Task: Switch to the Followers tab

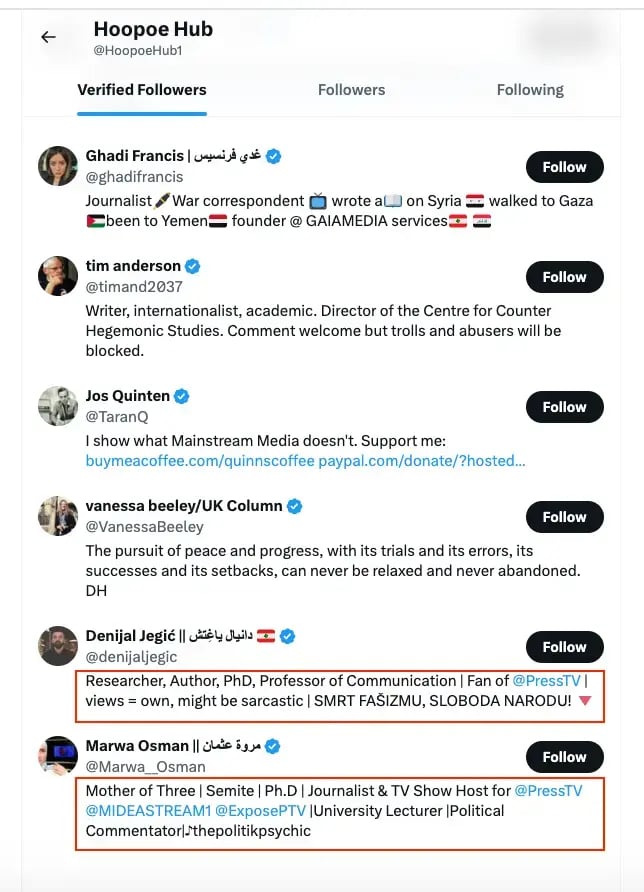Action: (351, 90)
